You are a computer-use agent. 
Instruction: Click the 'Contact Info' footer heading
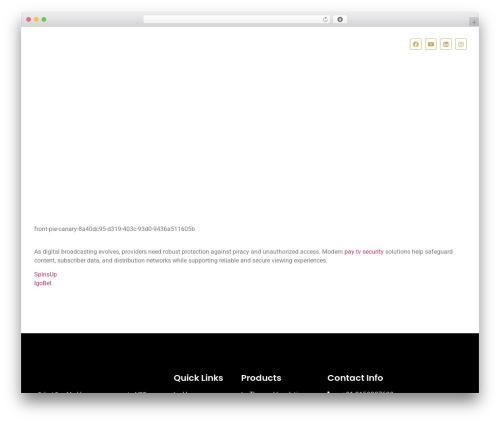(355, 378)
